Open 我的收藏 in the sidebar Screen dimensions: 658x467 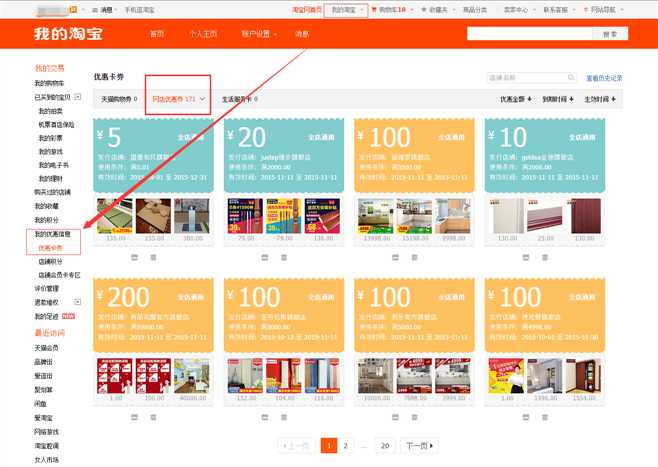click(x=46, y=206)
